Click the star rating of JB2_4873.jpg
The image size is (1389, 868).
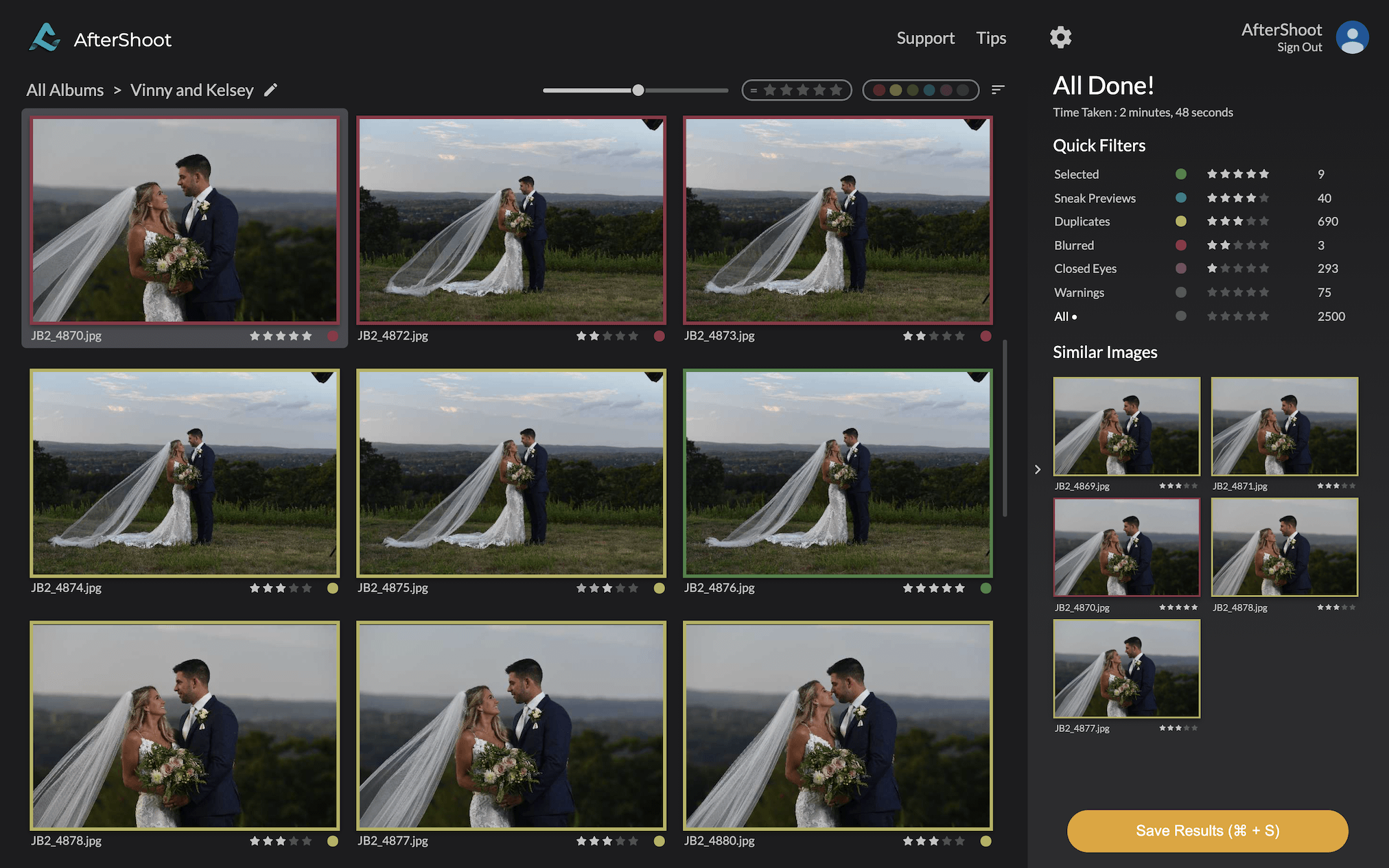(934, 336)
